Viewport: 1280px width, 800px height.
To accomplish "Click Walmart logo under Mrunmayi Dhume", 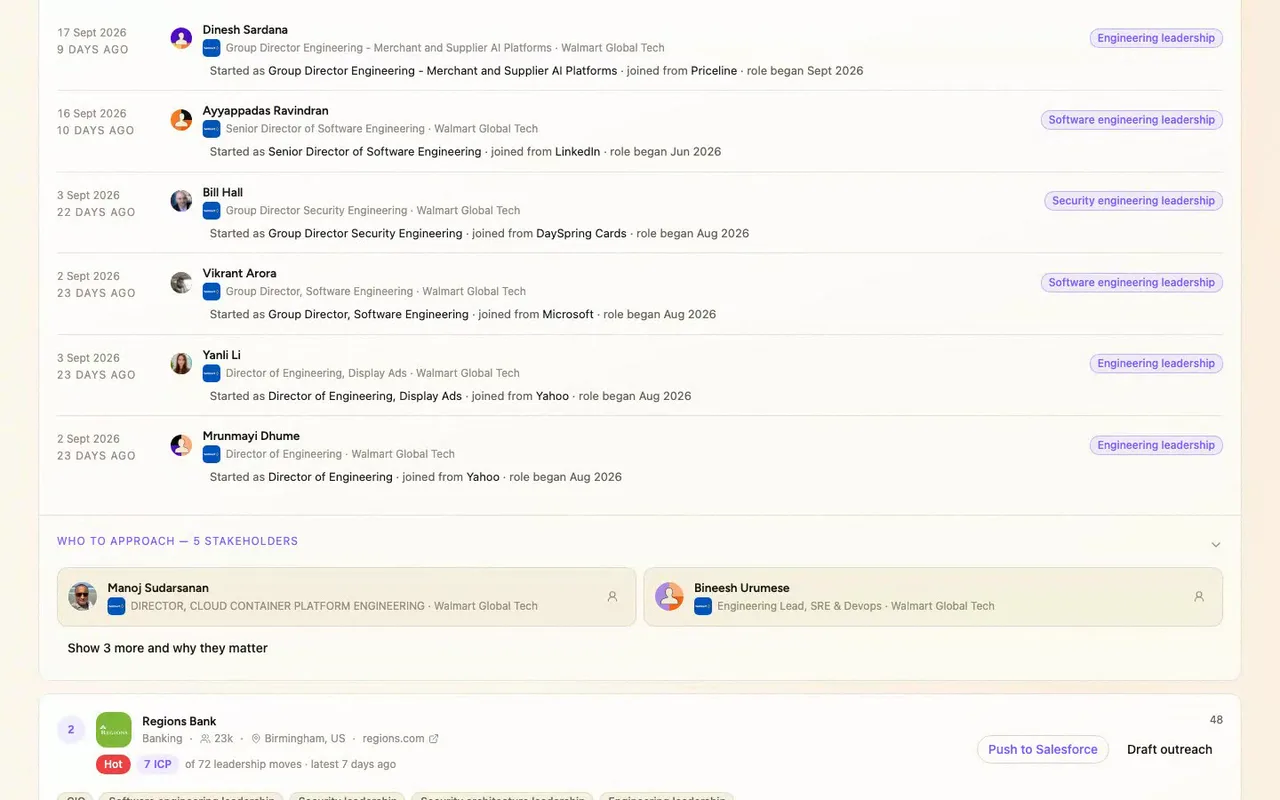I will (211, 454).
